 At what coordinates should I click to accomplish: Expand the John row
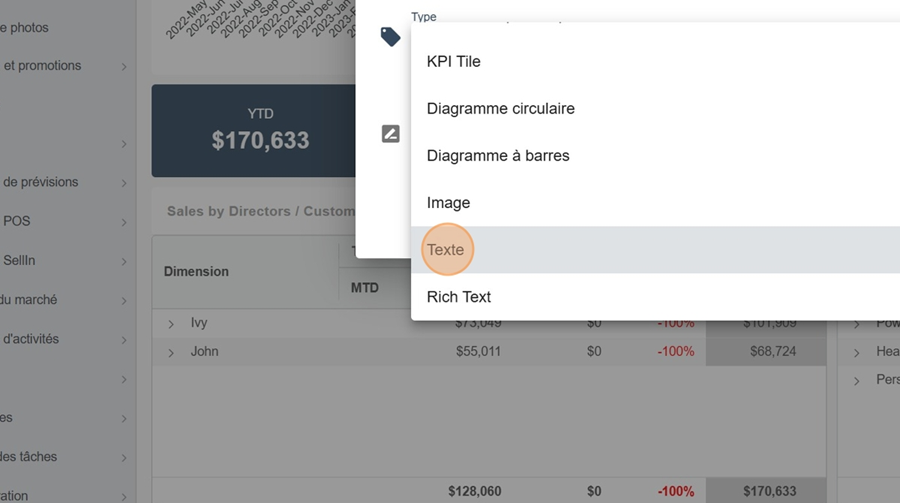171,352
